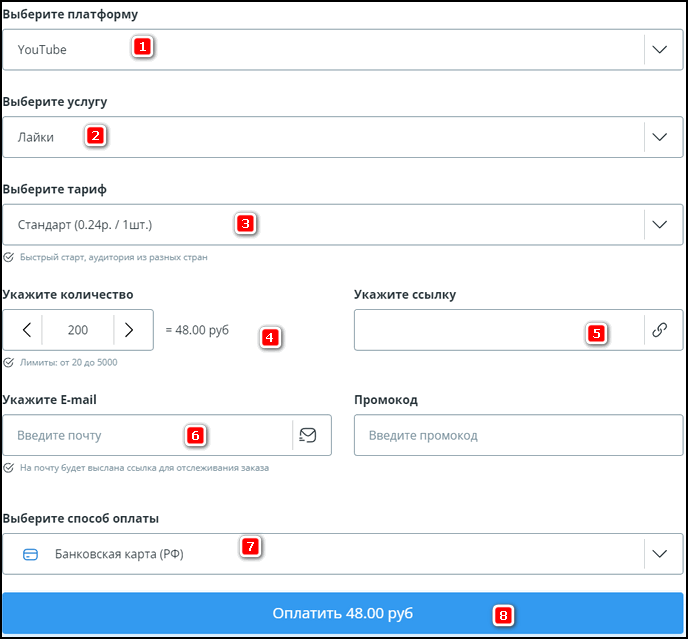
Task: Expand platform list via its chevron arrow
Action: (x=659, y=50)
